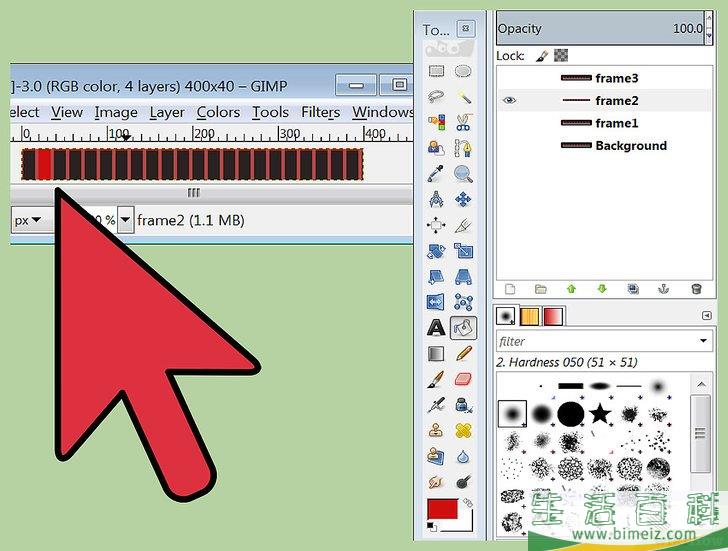728x551 pixels.
Task: Open the brush filter tag dropdown arrow
Action: (703, 341)
